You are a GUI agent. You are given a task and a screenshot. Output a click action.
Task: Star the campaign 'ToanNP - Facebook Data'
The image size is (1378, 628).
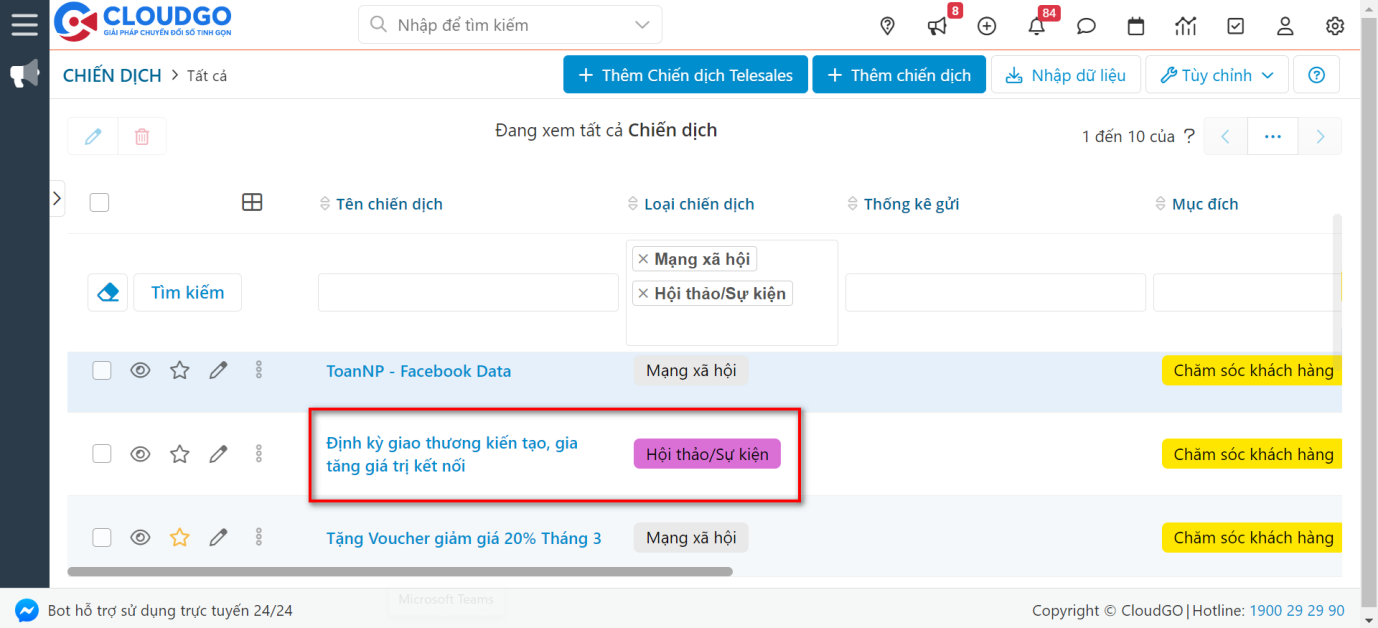(x=179, y=370)
